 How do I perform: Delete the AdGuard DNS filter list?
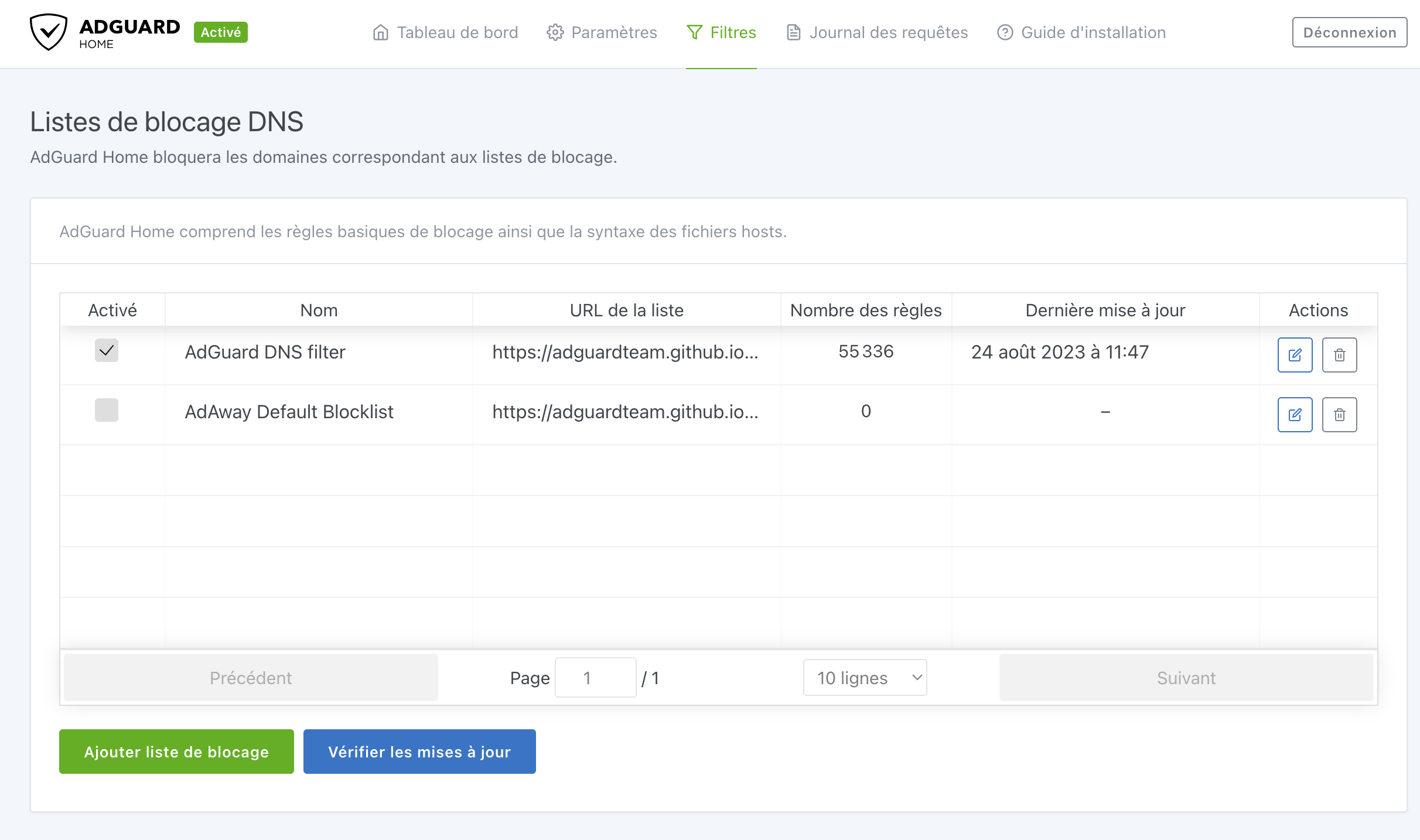point(1339,355)
